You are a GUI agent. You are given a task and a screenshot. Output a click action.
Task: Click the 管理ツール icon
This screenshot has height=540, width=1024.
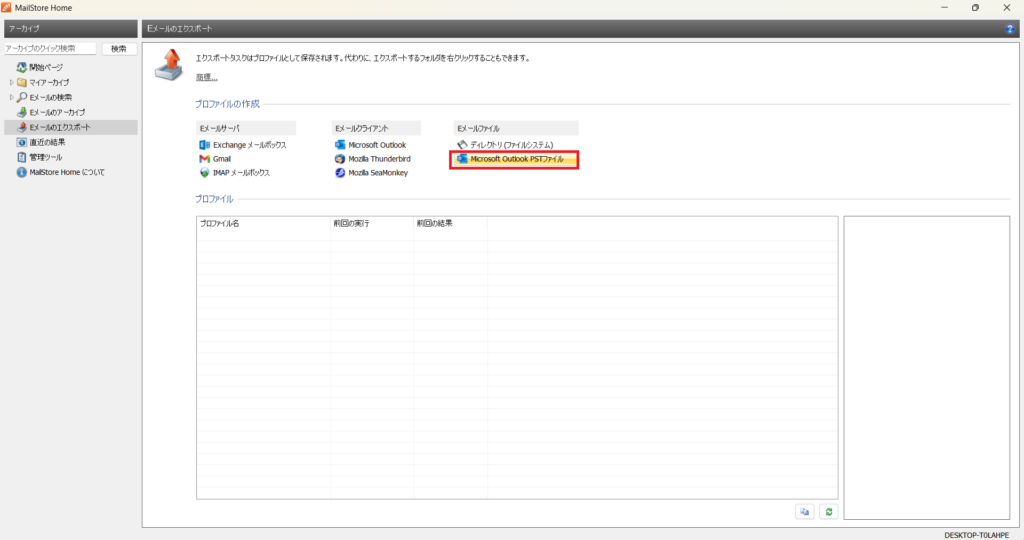[x=22, y=157]
